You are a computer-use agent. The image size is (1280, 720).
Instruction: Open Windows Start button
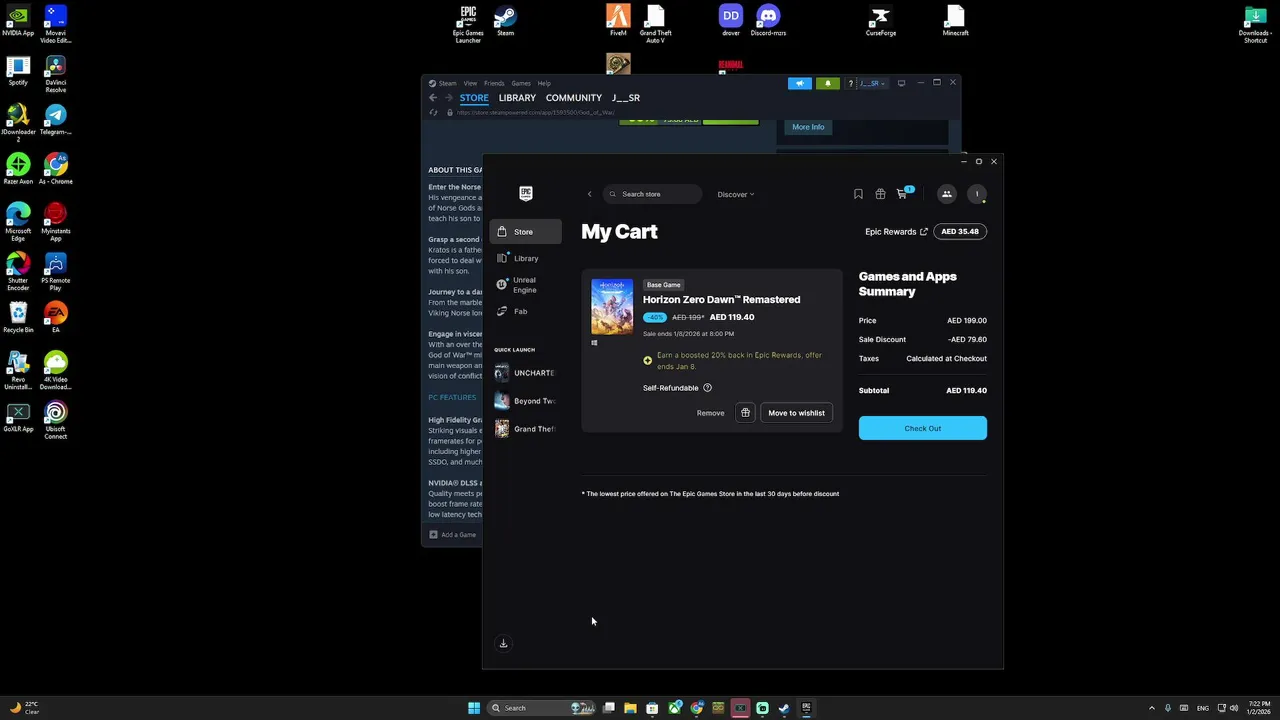pyautogui.click(x=474, y=708)
